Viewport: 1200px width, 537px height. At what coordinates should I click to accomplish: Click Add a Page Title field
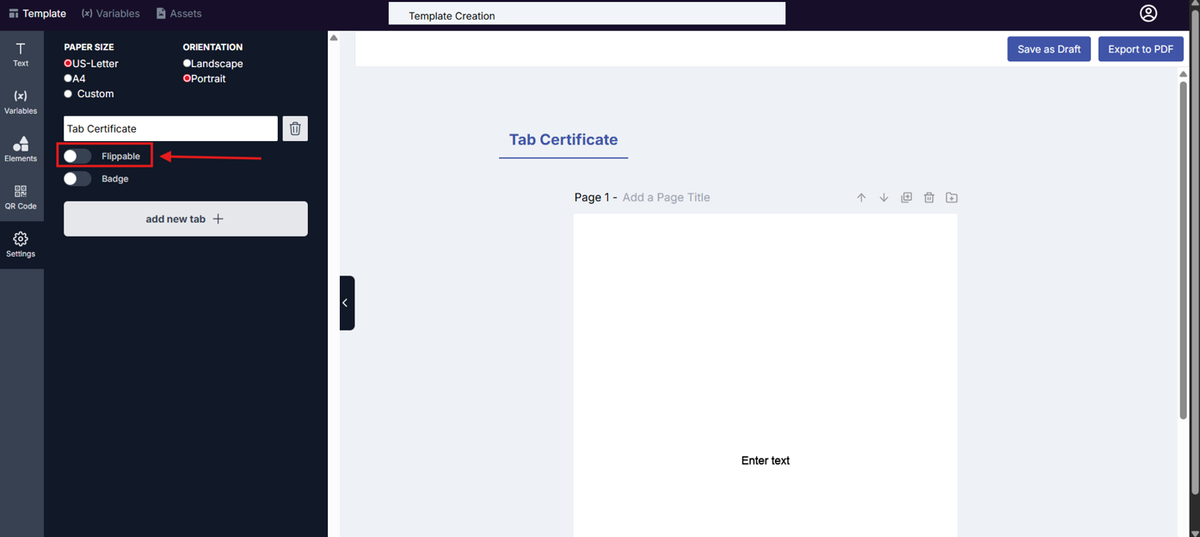[x=666, y=198]
